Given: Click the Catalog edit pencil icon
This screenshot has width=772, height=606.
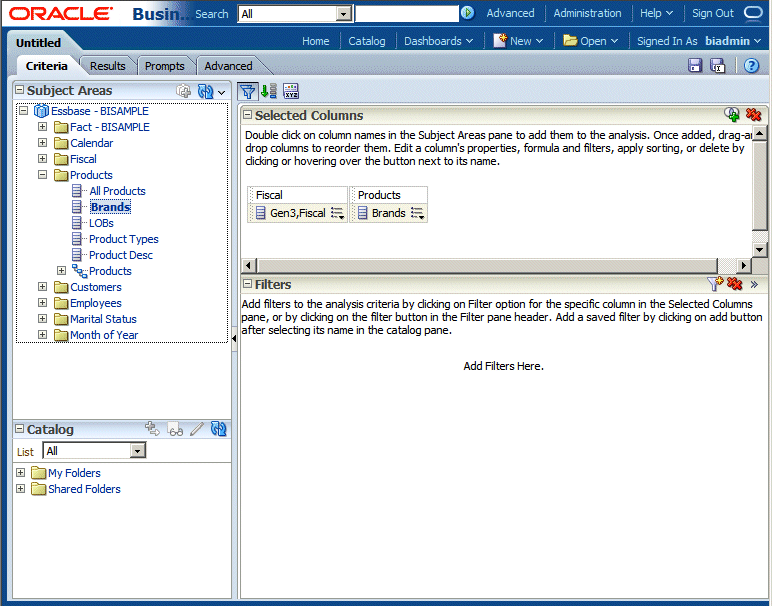Looking at the screenshot, I should (196, 429).
